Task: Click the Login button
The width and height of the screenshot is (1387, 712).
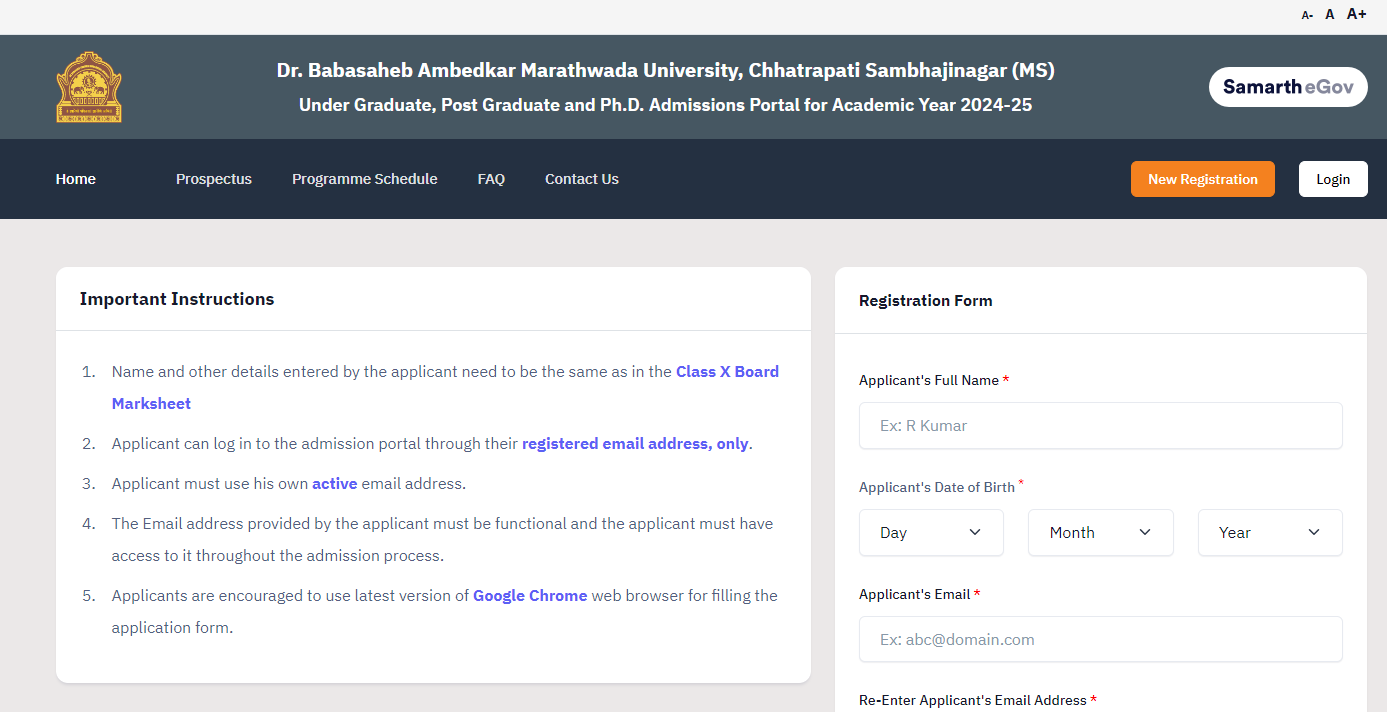Action: (1333, 178)
